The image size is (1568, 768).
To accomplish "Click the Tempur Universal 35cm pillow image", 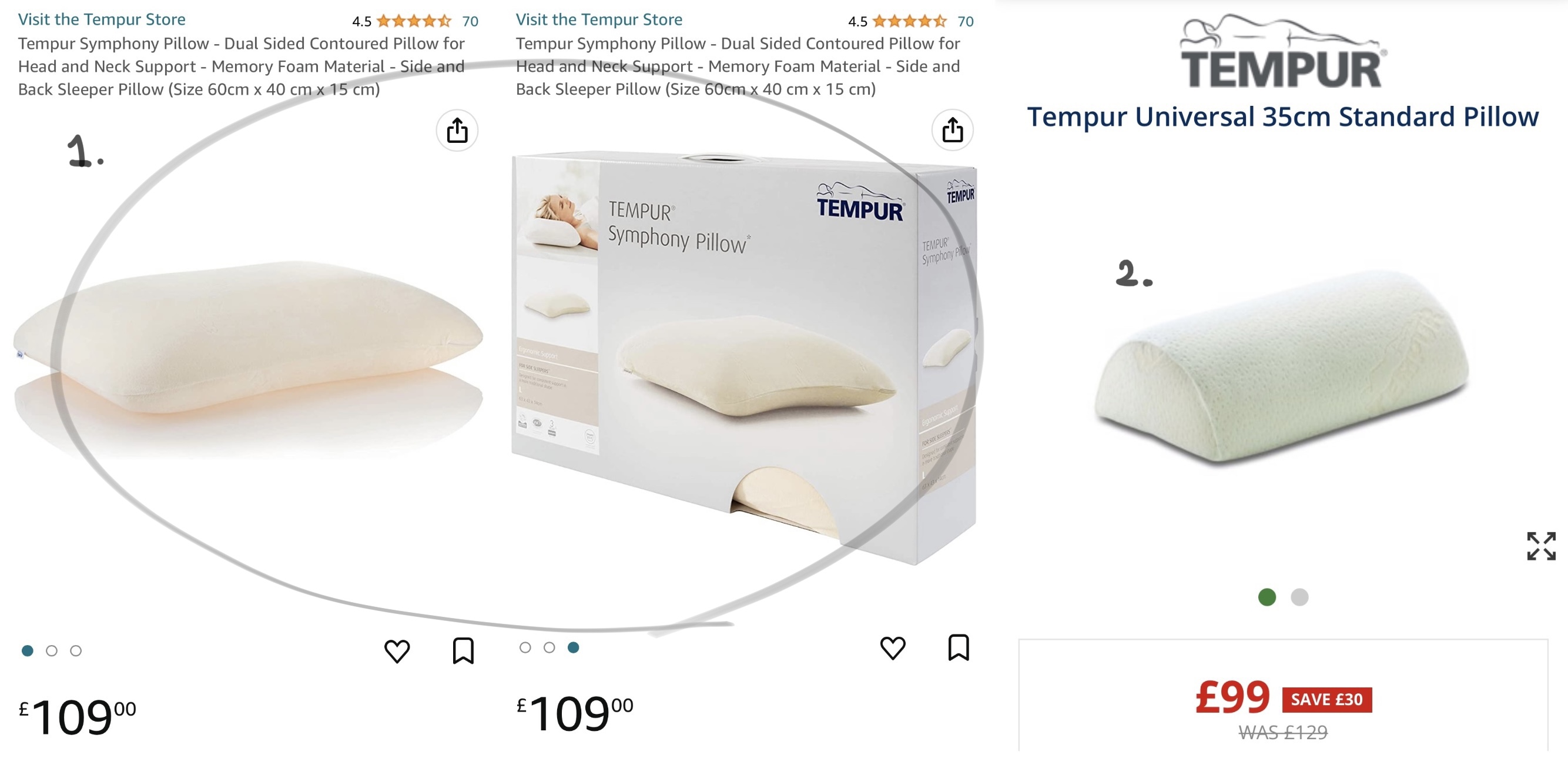I will [x=1282, y=365].
